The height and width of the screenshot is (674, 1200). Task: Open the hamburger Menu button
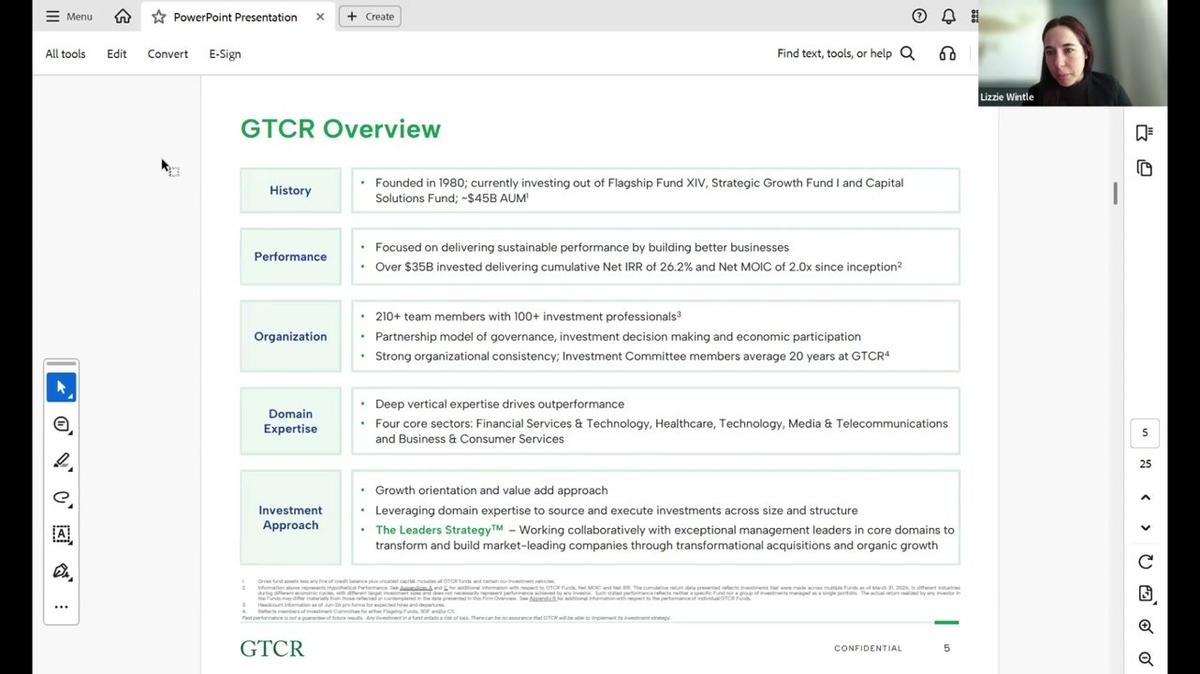pyautogui.click(x=69, y=16)
